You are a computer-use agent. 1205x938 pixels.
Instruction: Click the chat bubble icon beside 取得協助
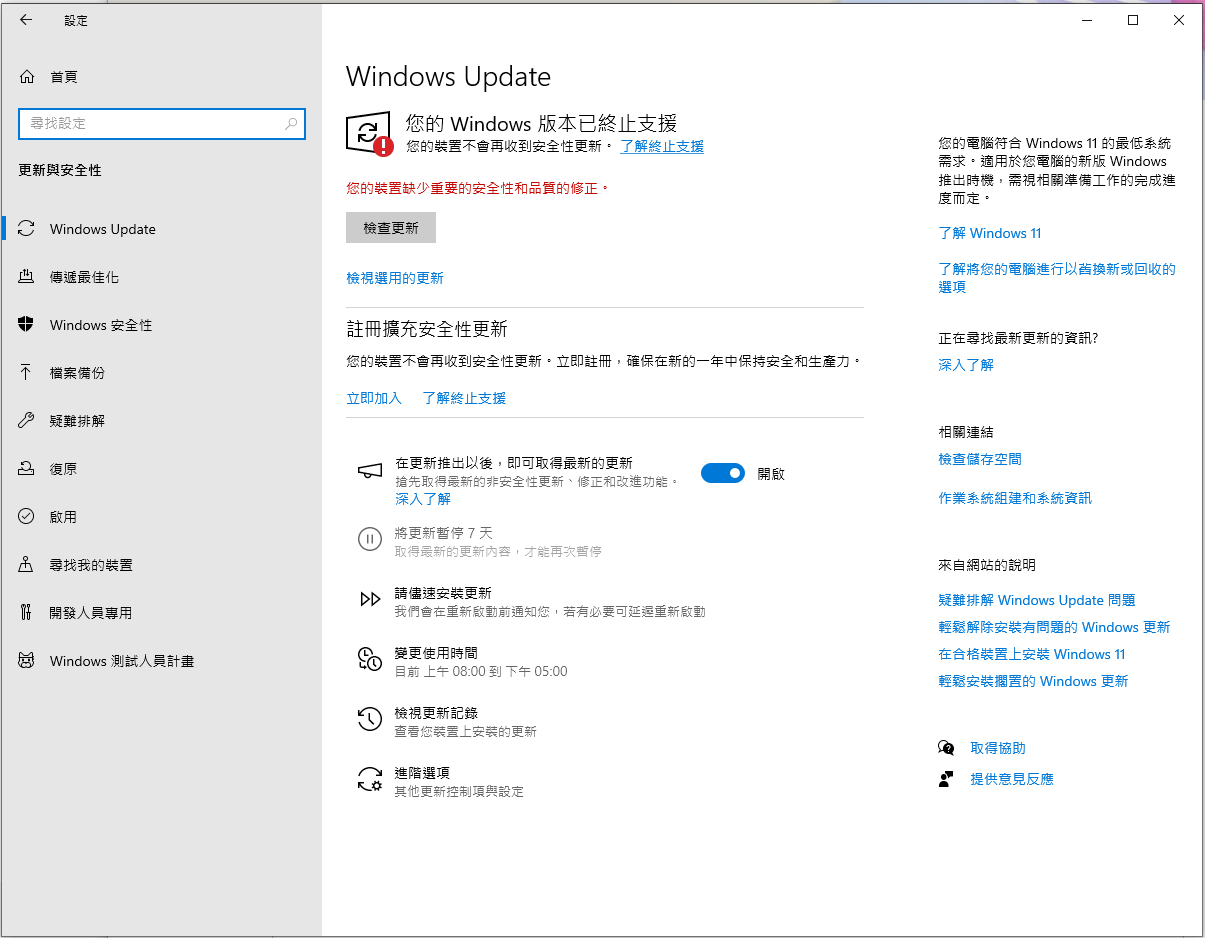tap(946, 748)
